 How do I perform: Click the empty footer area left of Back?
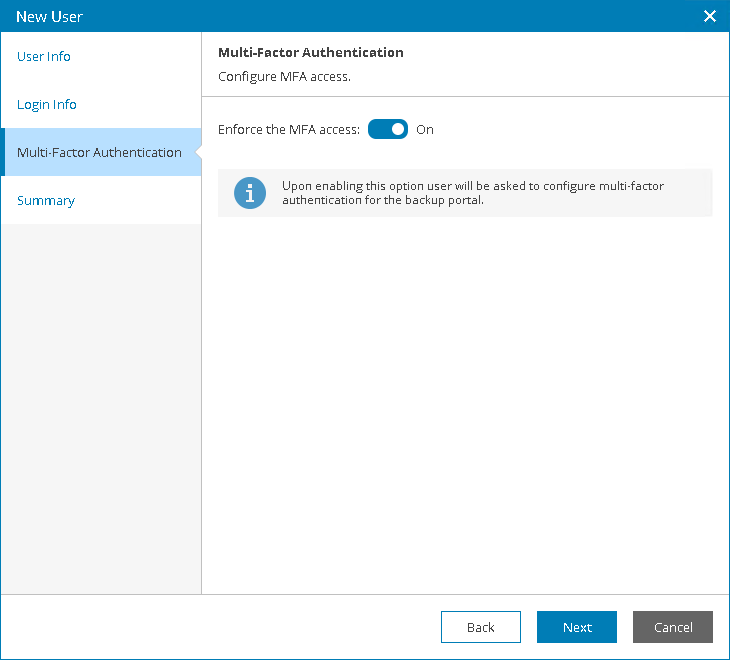(220, 627)
